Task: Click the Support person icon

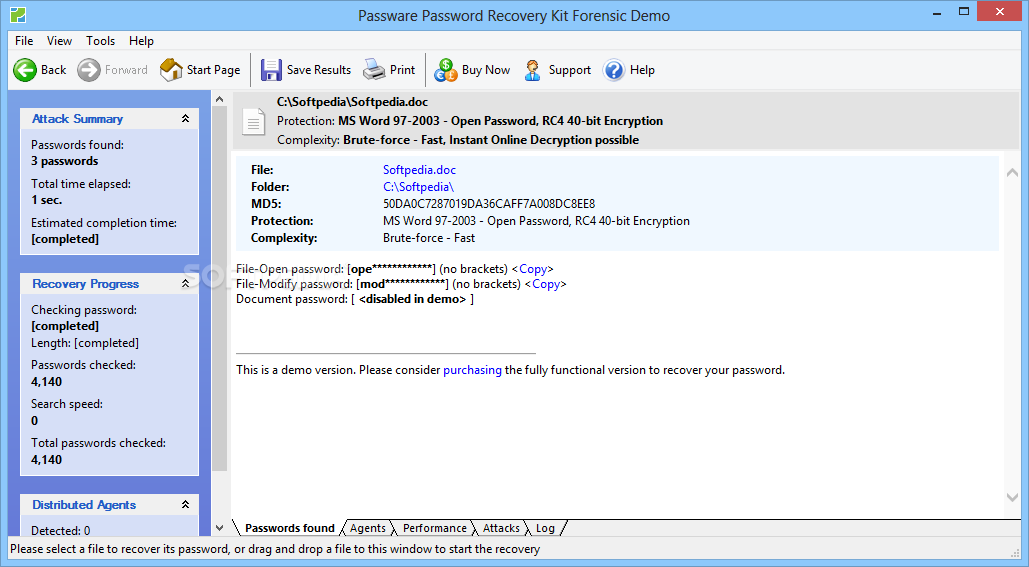Action: pos(532,70)
